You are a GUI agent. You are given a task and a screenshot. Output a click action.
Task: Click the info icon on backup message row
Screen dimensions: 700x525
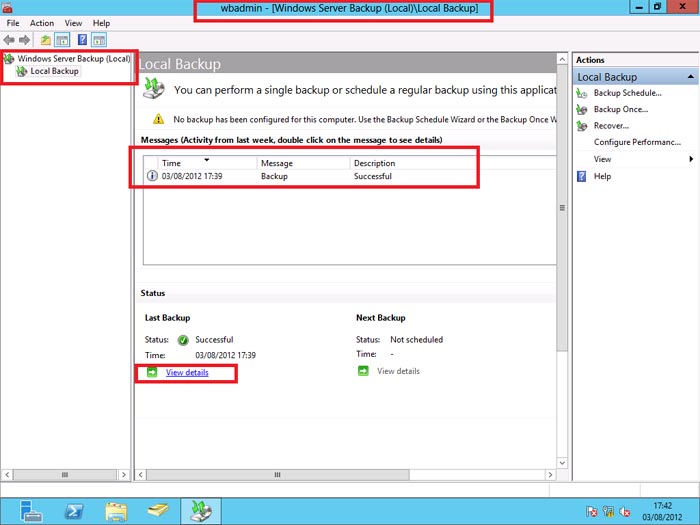pos(152,176)
